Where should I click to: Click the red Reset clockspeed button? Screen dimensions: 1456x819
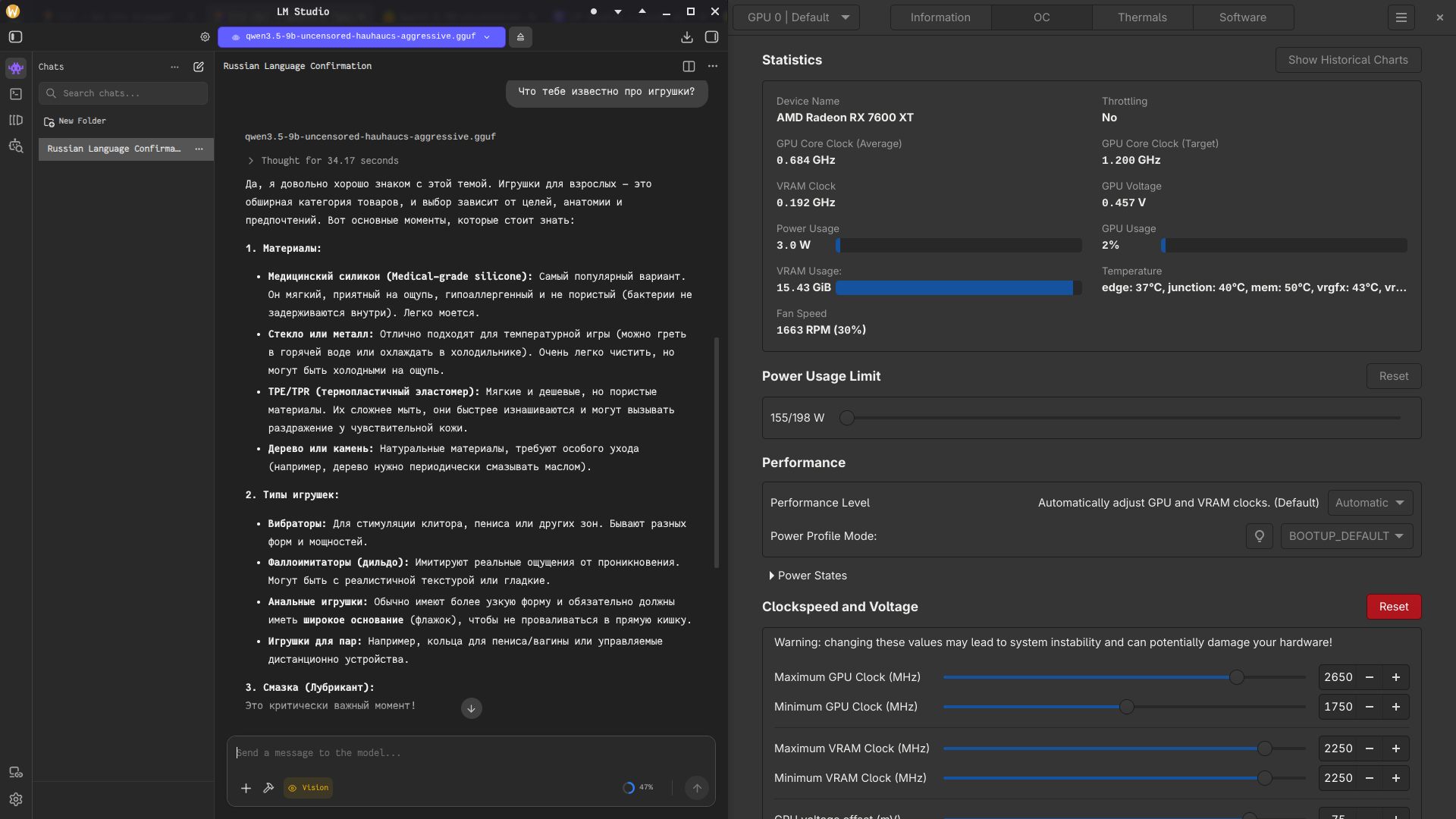coord(1393,607)
